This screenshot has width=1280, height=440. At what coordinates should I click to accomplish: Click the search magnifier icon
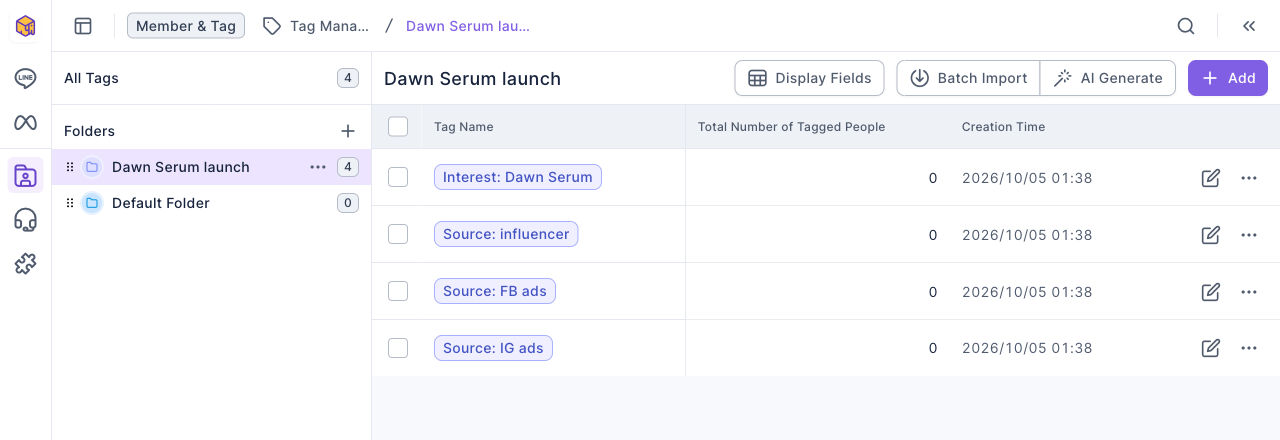click(x=1186, y=26)
